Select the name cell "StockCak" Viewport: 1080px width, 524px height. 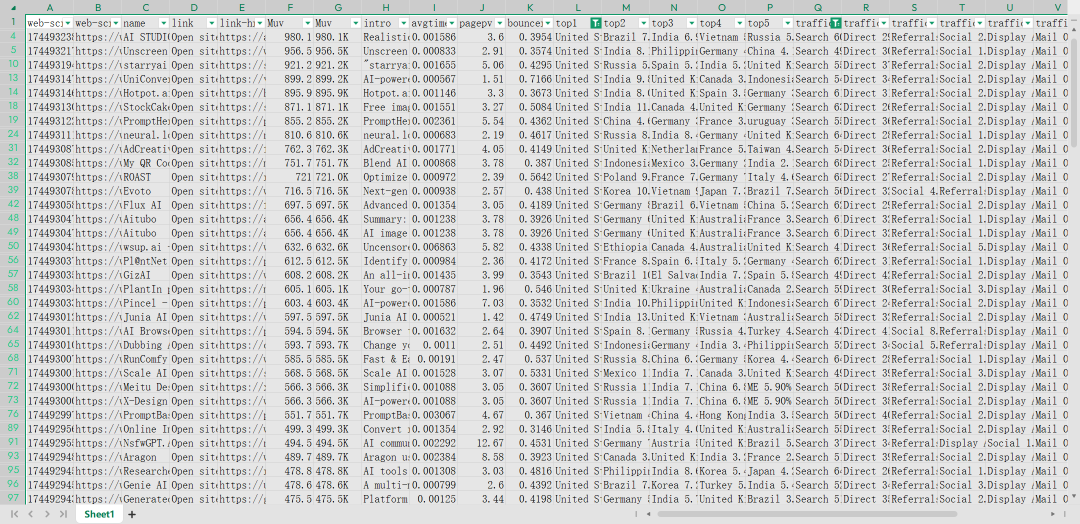point(146,107)
